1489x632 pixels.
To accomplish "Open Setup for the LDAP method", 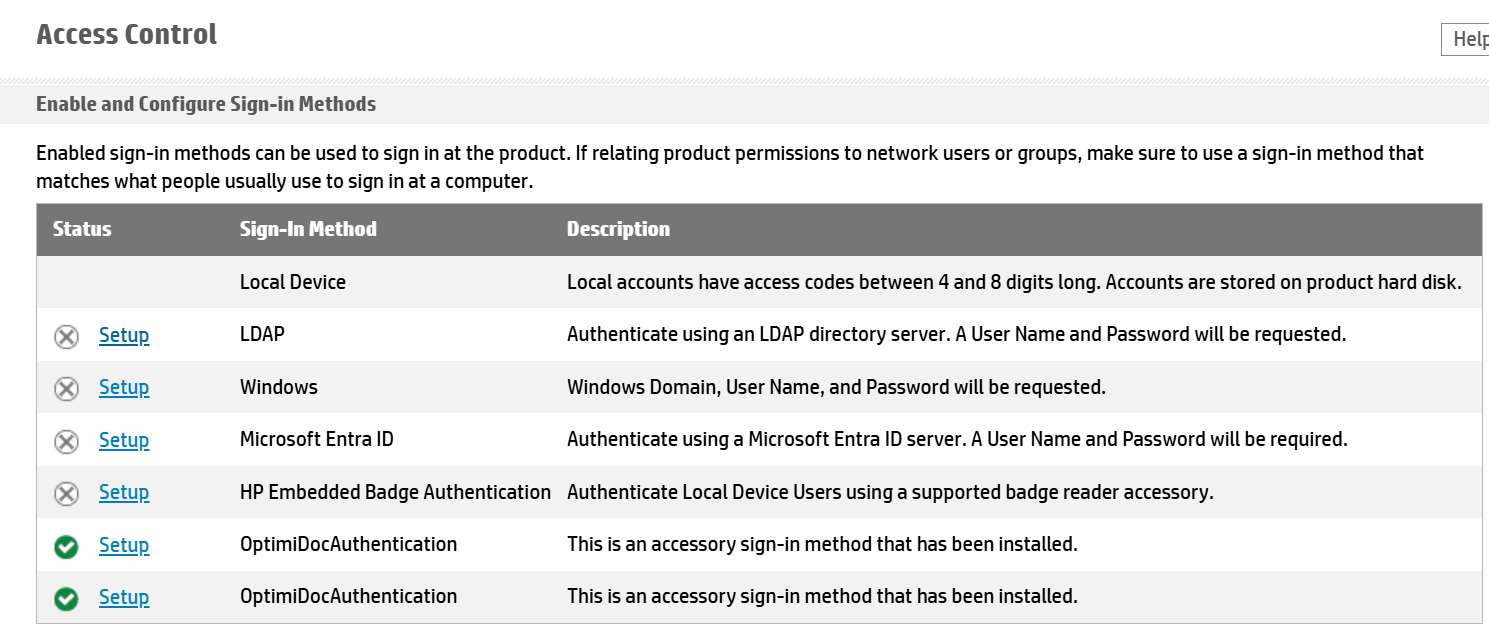I will point(124,335).
